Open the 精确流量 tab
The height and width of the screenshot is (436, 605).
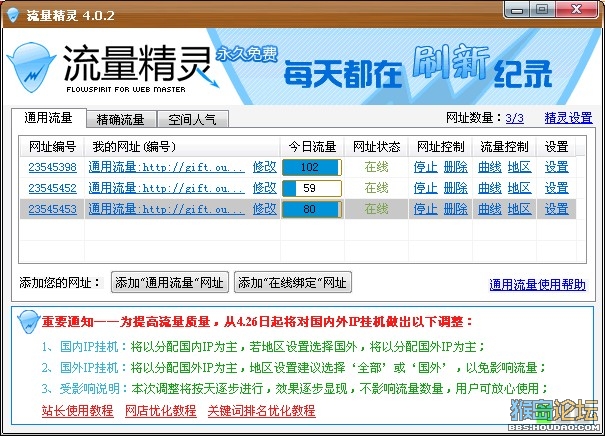[x=121, y=119]
